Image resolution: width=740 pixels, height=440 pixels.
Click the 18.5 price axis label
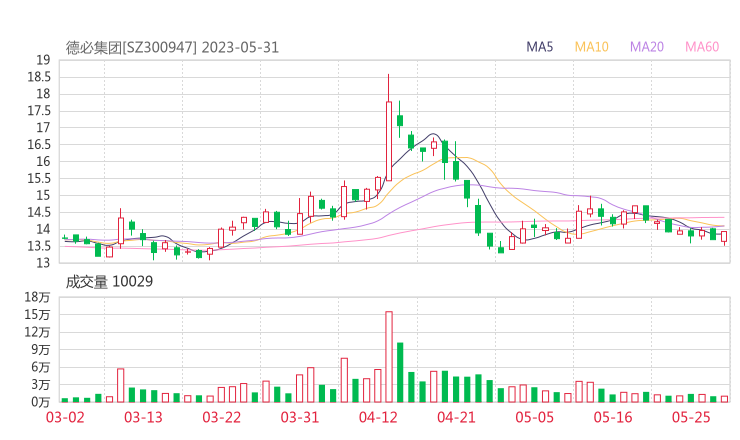pos(39,77)
